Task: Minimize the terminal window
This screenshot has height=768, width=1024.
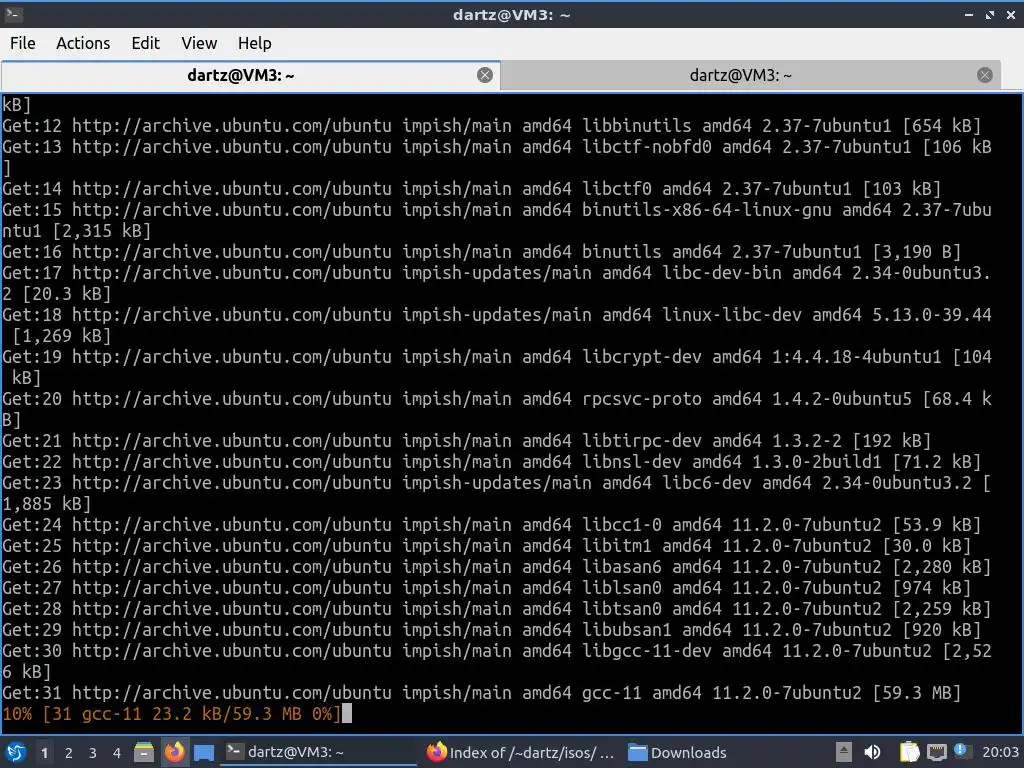Action: pos(968,14)
